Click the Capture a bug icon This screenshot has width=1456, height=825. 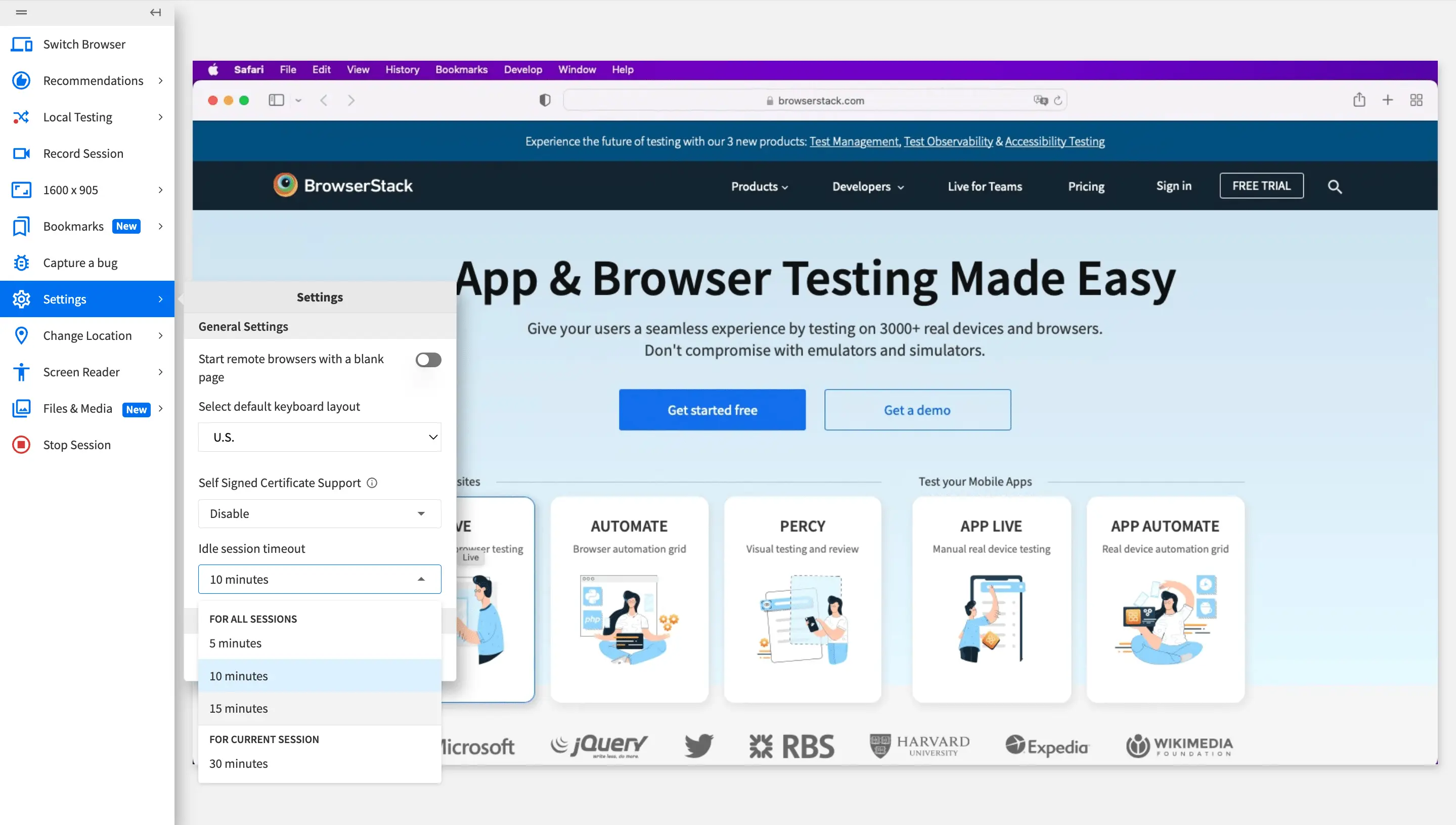point(22,263)
